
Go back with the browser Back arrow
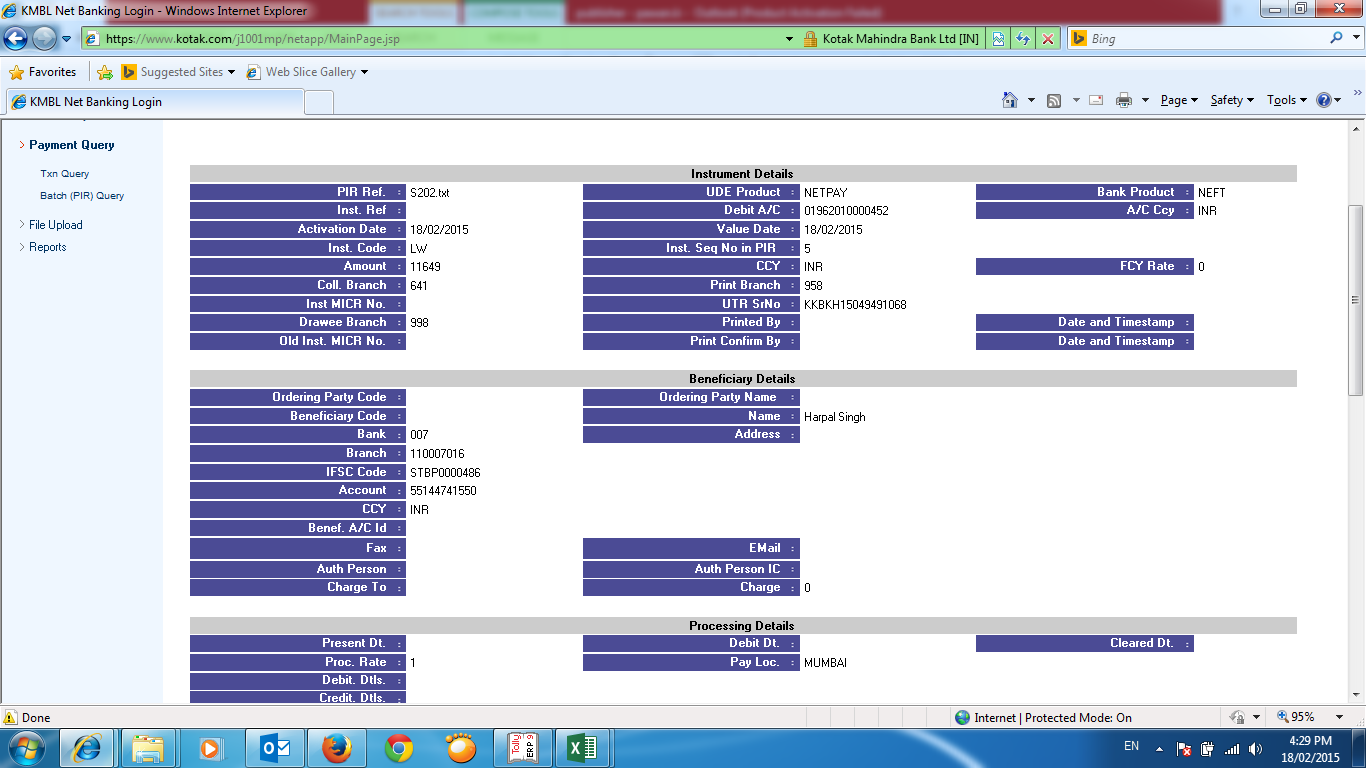click(16, 39)
